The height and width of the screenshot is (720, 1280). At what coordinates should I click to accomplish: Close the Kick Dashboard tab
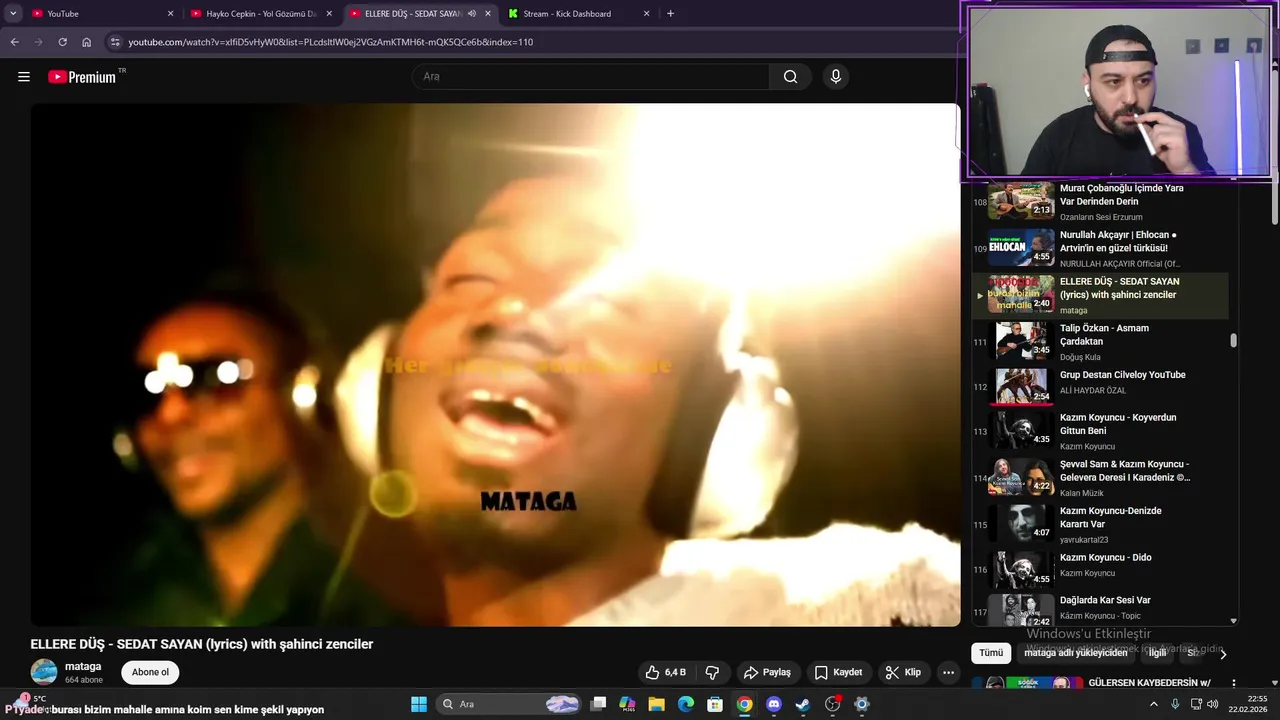point(646,14)
